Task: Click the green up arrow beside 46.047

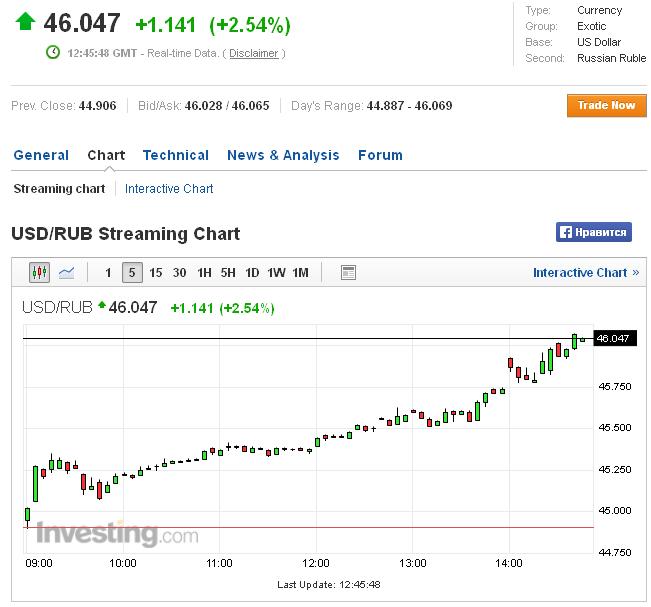Action: [25, 22]
